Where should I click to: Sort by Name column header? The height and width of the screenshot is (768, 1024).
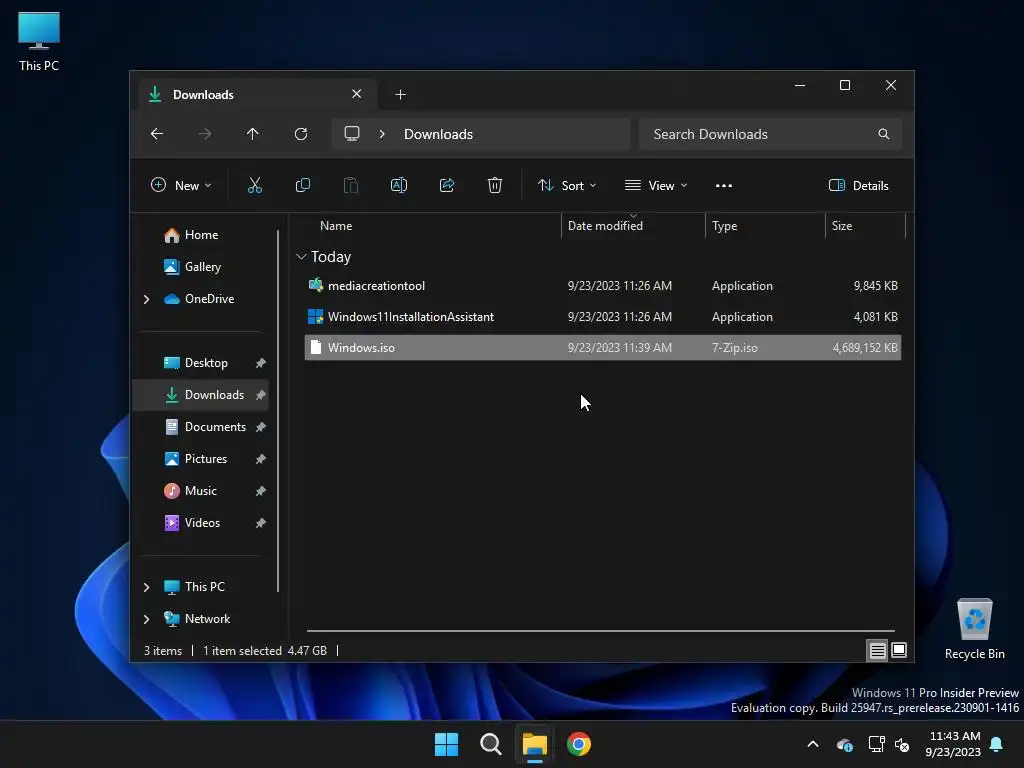point(336,226)
